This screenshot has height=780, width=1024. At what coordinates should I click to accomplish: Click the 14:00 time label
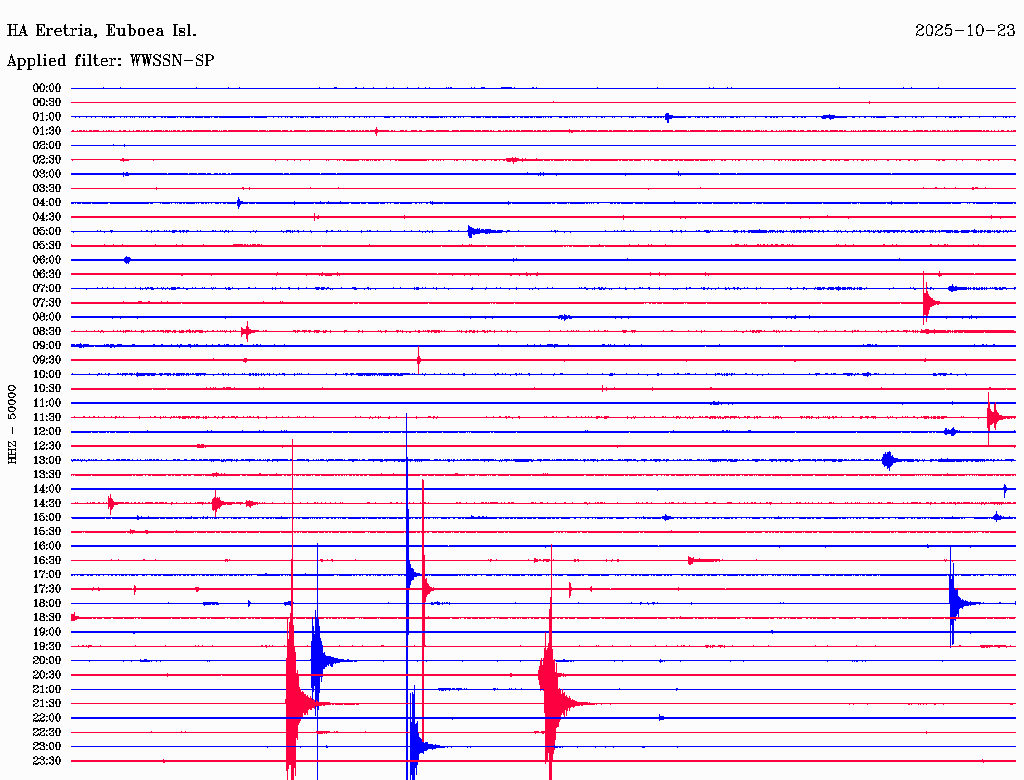tap(47, 489)
